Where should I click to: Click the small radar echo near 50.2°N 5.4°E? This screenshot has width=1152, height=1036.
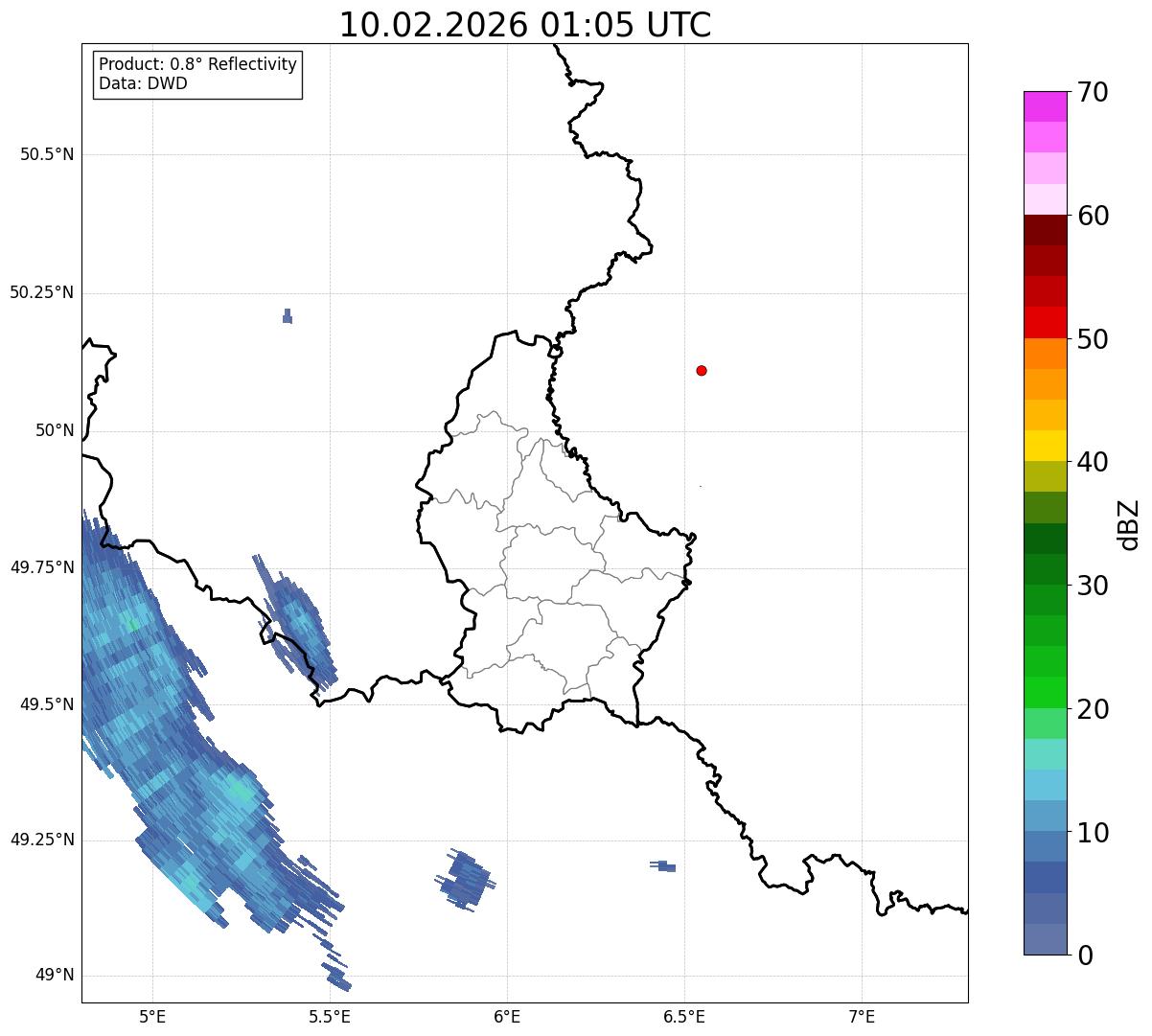pos(288,316)
